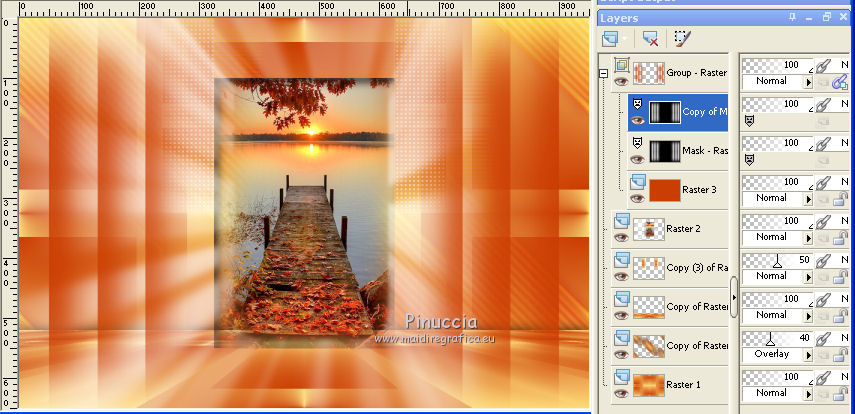Click the Edit Selection icon in Layers toolbar
855x414 pixels.
point(682,38)
